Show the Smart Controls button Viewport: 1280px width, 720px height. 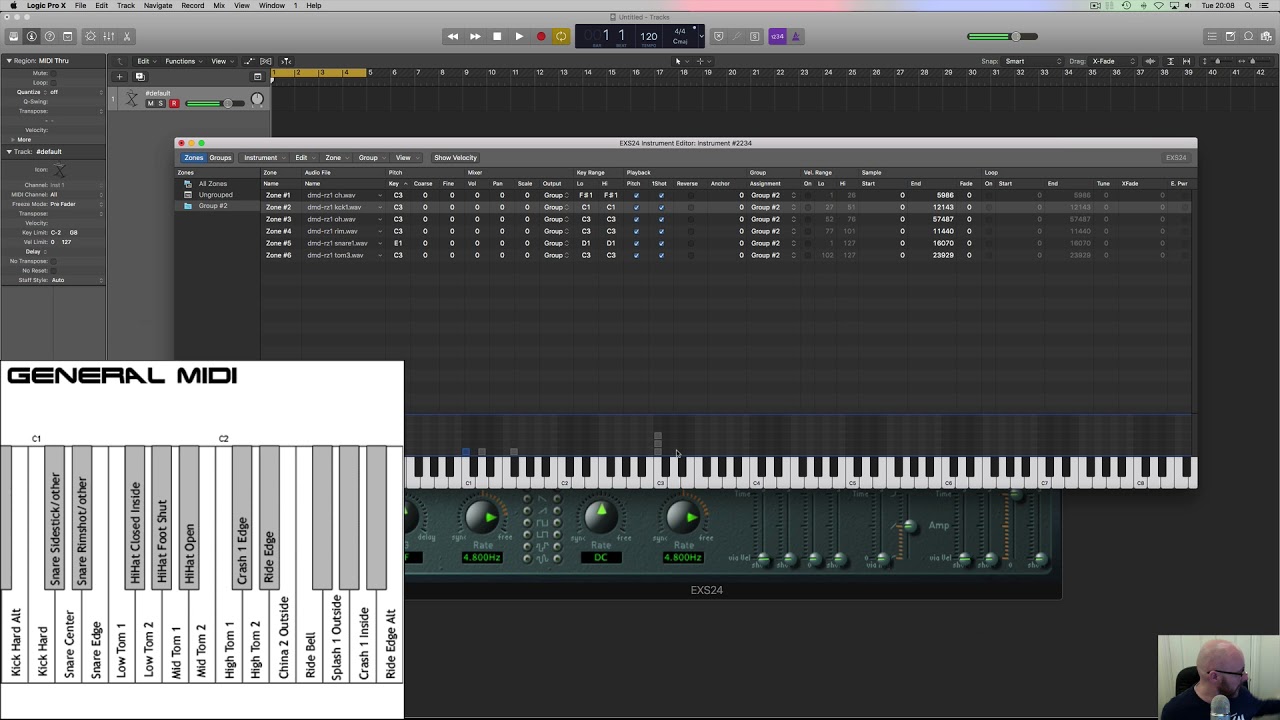click(90, 37)
